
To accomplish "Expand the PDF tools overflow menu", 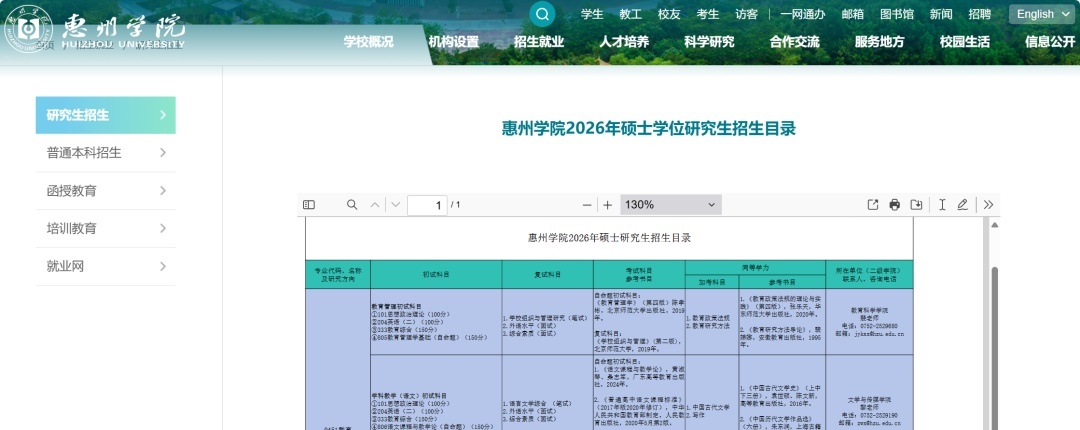I will pyautogui.click(x=988, y=205).
